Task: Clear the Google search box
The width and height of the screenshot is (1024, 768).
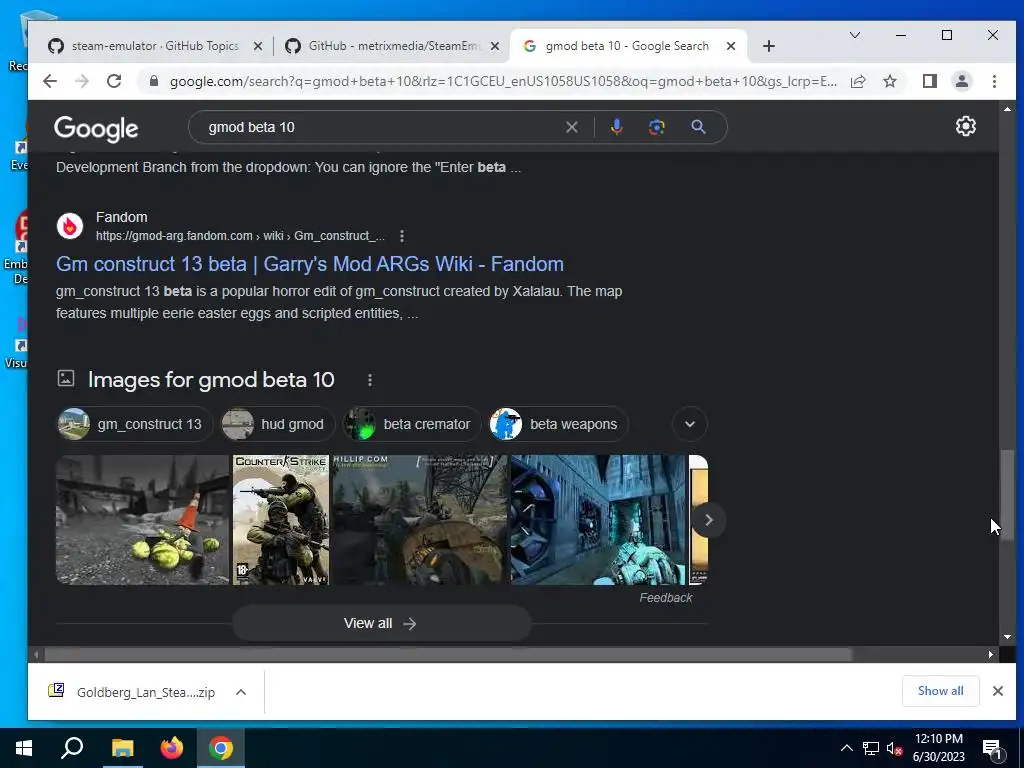Action: 571,127
